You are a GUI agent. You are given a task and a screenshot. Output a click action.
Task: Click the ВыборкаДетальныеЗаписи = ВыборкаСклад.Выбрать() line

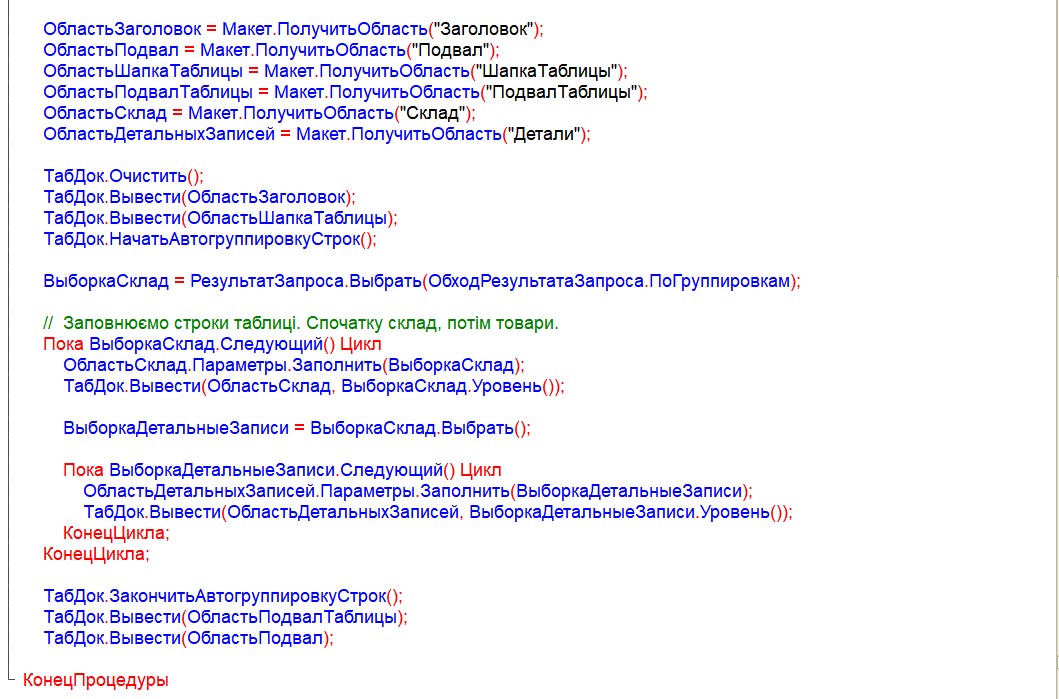point(297,428)
